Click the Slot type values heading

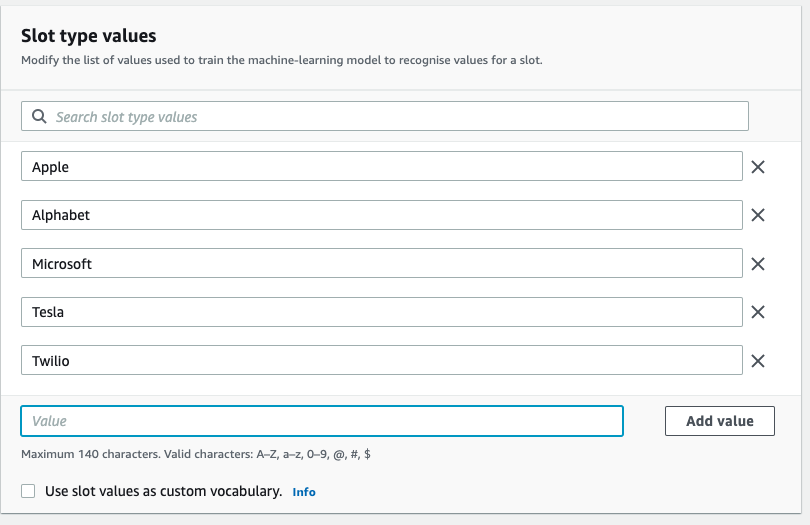click(x=88, y=36)
